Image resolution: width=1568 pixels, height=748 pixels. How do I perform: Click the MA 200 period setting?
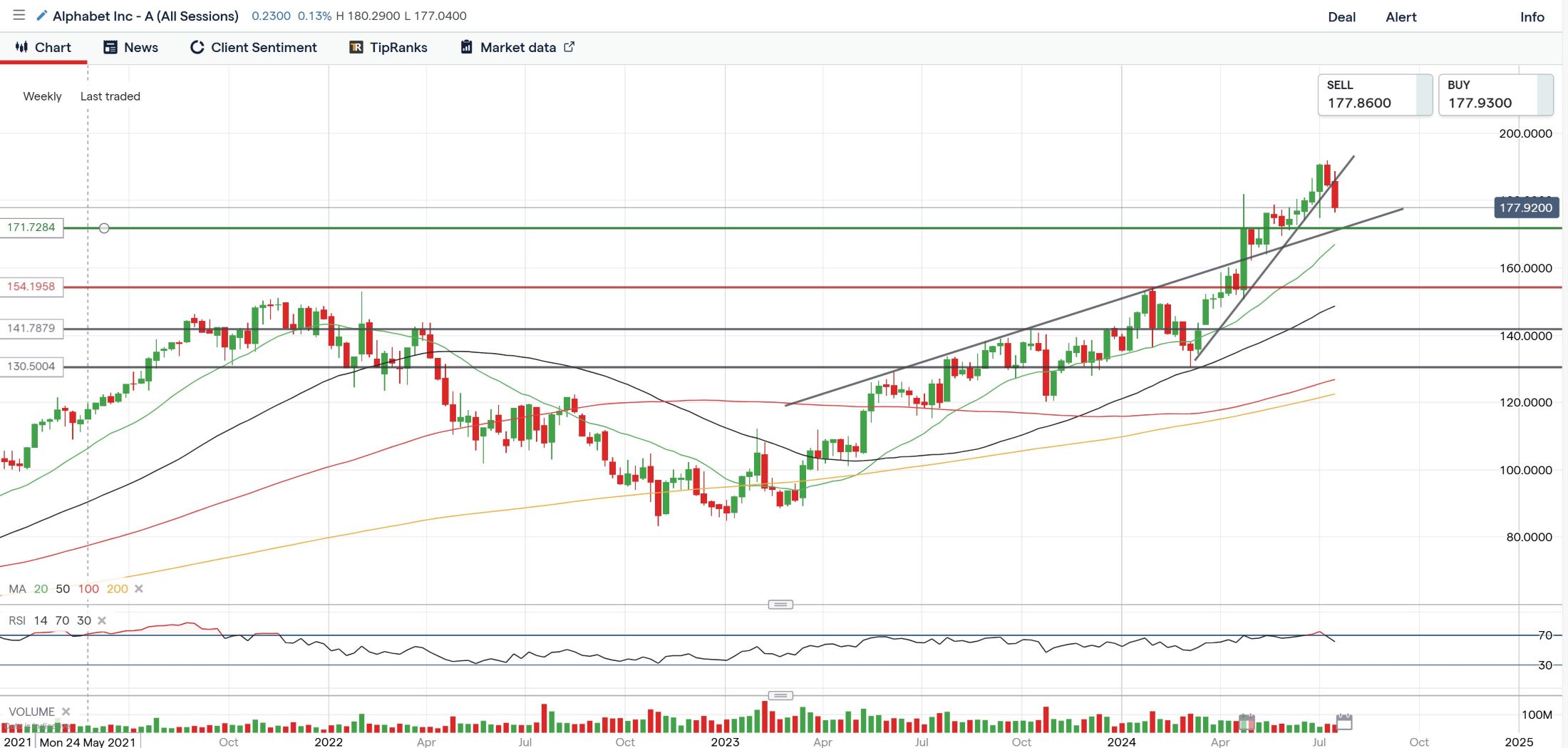click(117, 589)
